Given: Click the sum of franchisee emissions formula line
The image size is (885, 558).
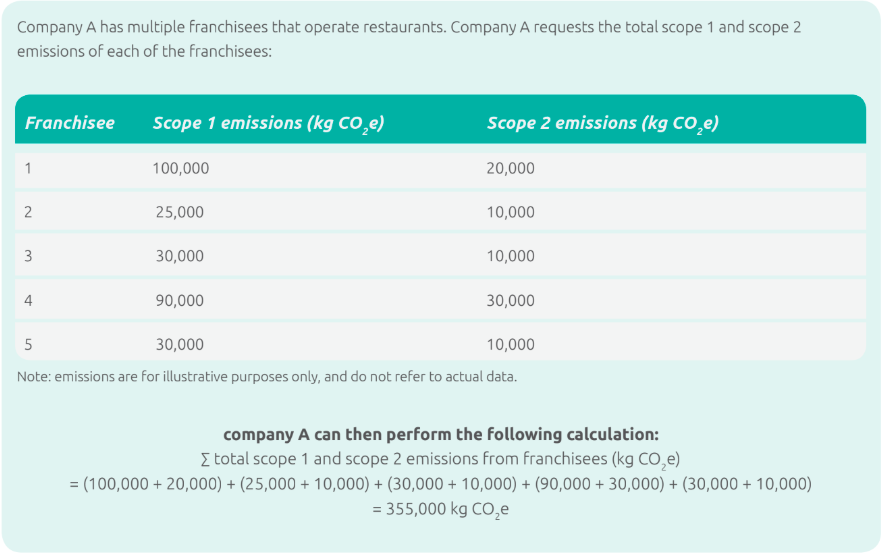Looking at the screenshot, I should (x=441, y=459).
